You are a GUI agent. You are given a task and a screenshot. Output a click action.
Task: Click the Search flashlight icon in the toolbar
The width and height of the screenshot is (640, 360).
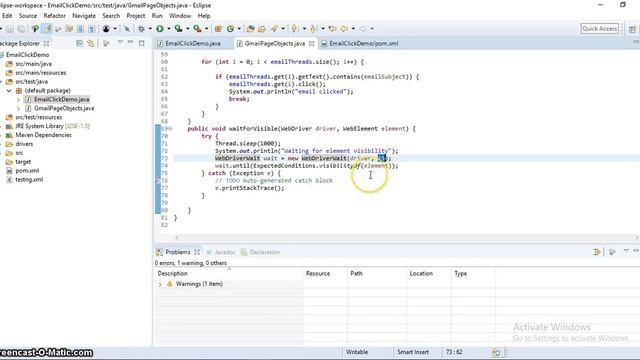coord(274,29)
